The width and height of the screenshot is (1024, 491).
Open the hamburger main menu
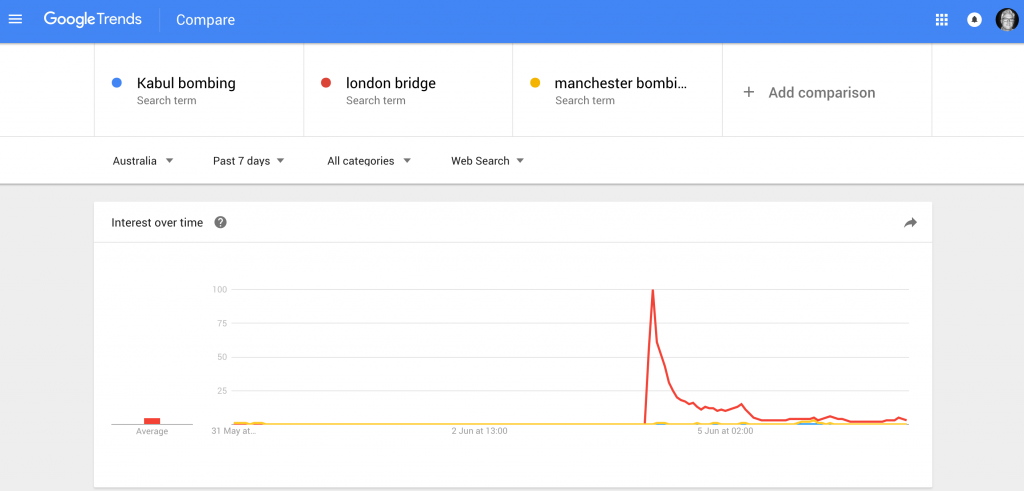point(15,19)
